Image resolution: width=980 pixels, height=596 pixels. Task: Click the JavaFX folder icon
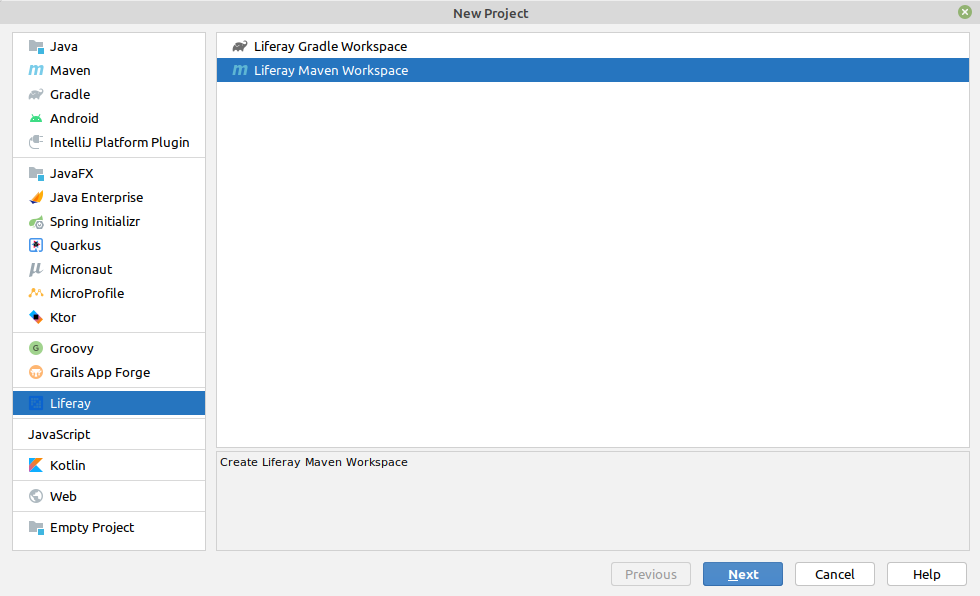point(36,173)
